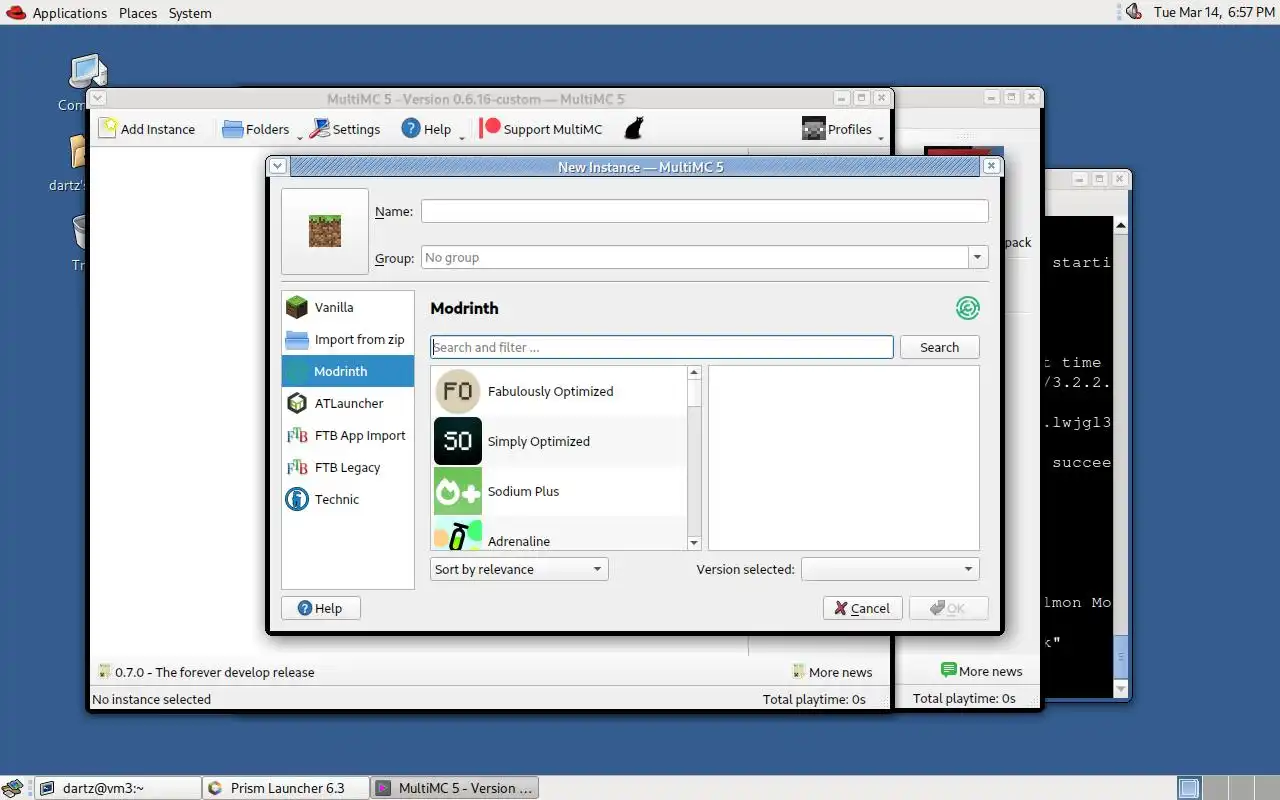Open the Places menu

pos(138,13)
